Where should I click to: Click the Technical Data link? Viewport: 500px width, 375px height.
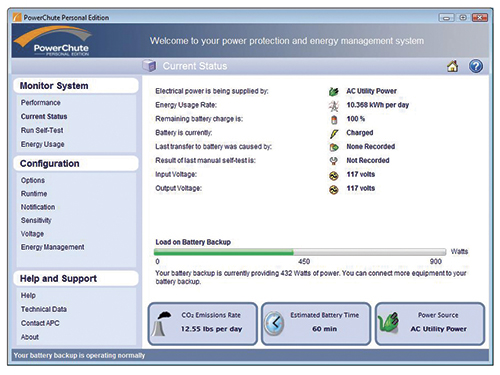click(44, 309)
